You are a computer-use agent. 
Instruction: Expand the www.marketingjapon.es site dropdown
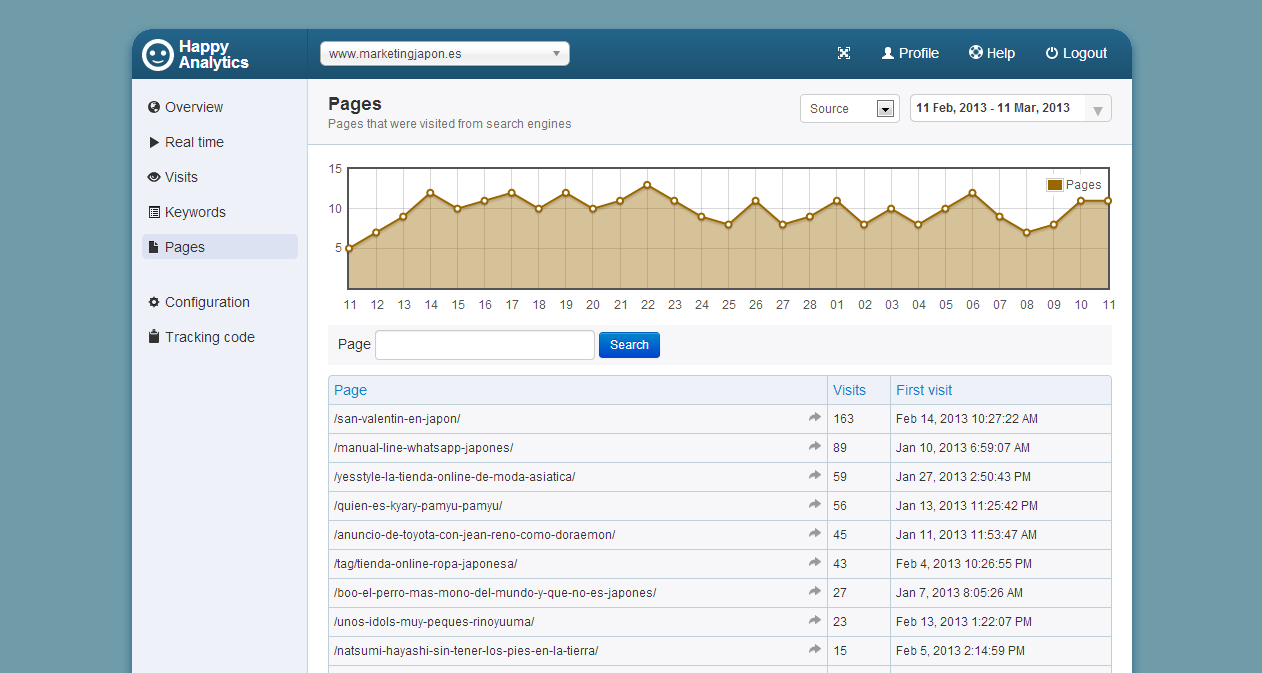pos(444,54)
